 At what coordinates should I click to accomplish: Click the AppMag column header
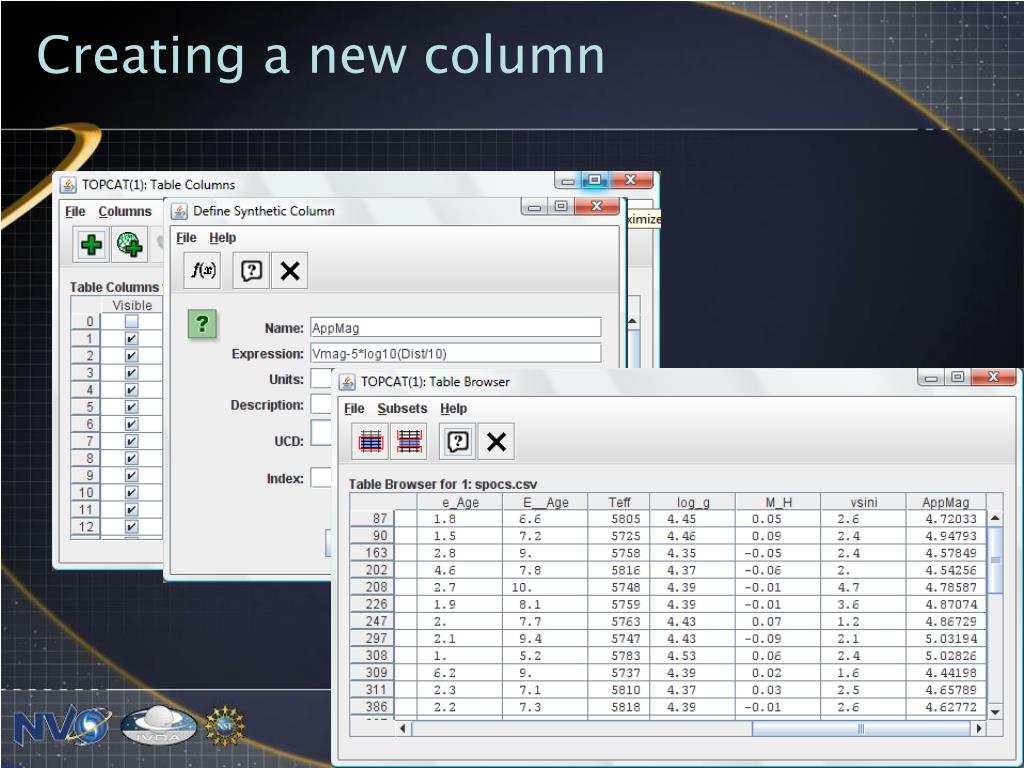tap(945, 502)
